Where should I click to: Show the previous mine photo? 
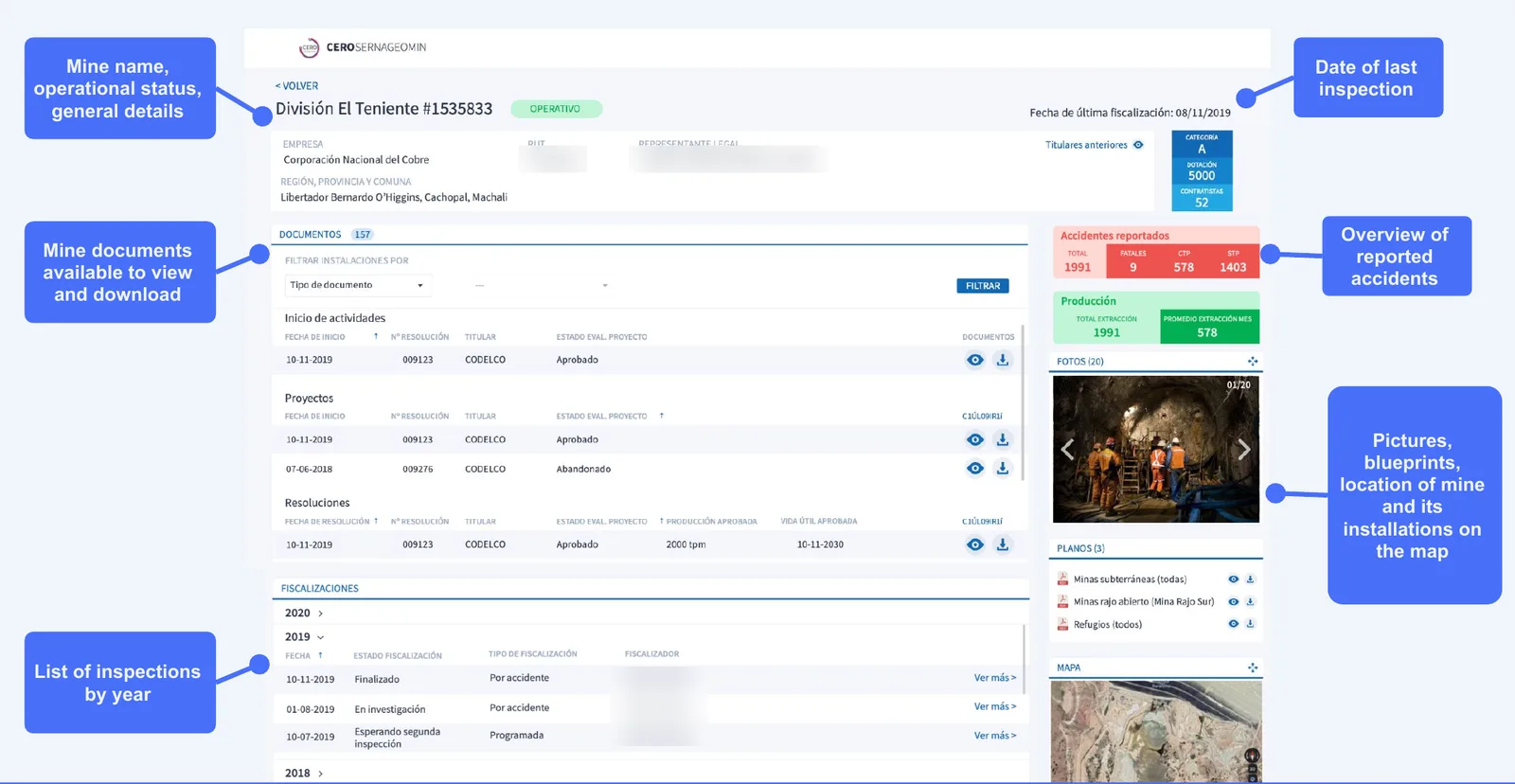(1068, 450)
